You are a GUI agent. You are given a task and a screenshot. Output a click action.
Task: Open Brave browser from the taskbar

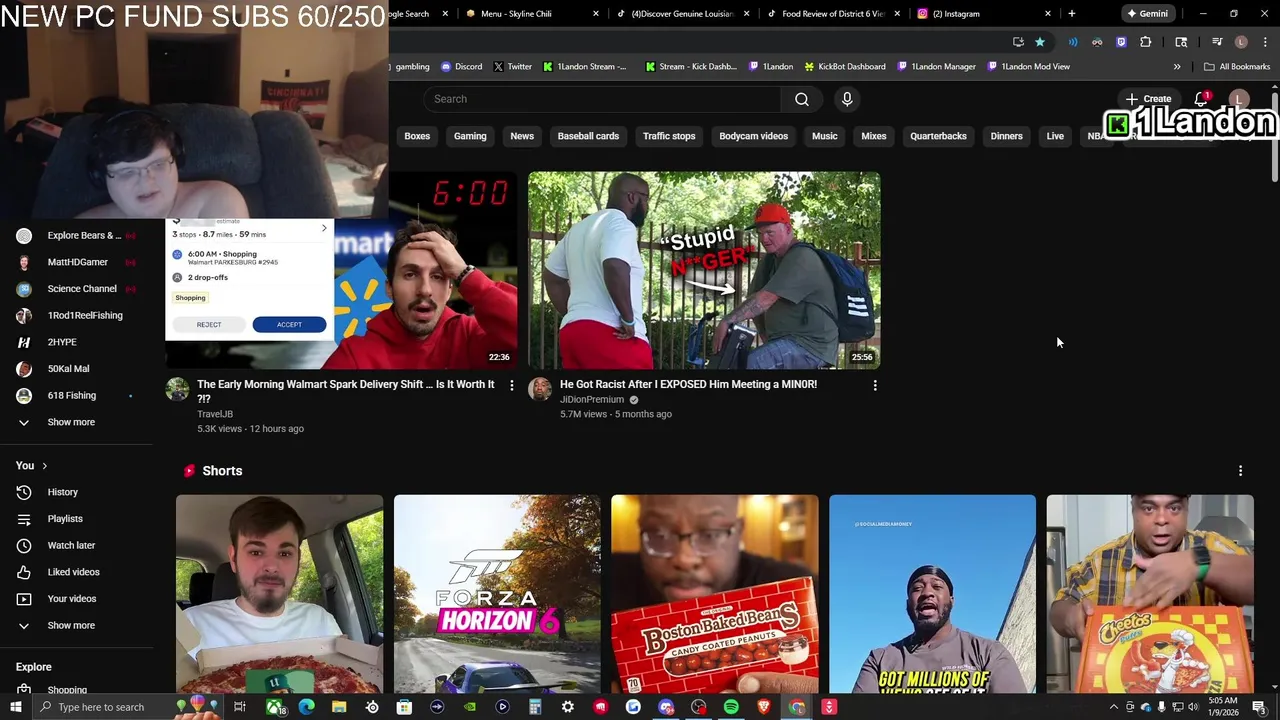pos(764,707)
